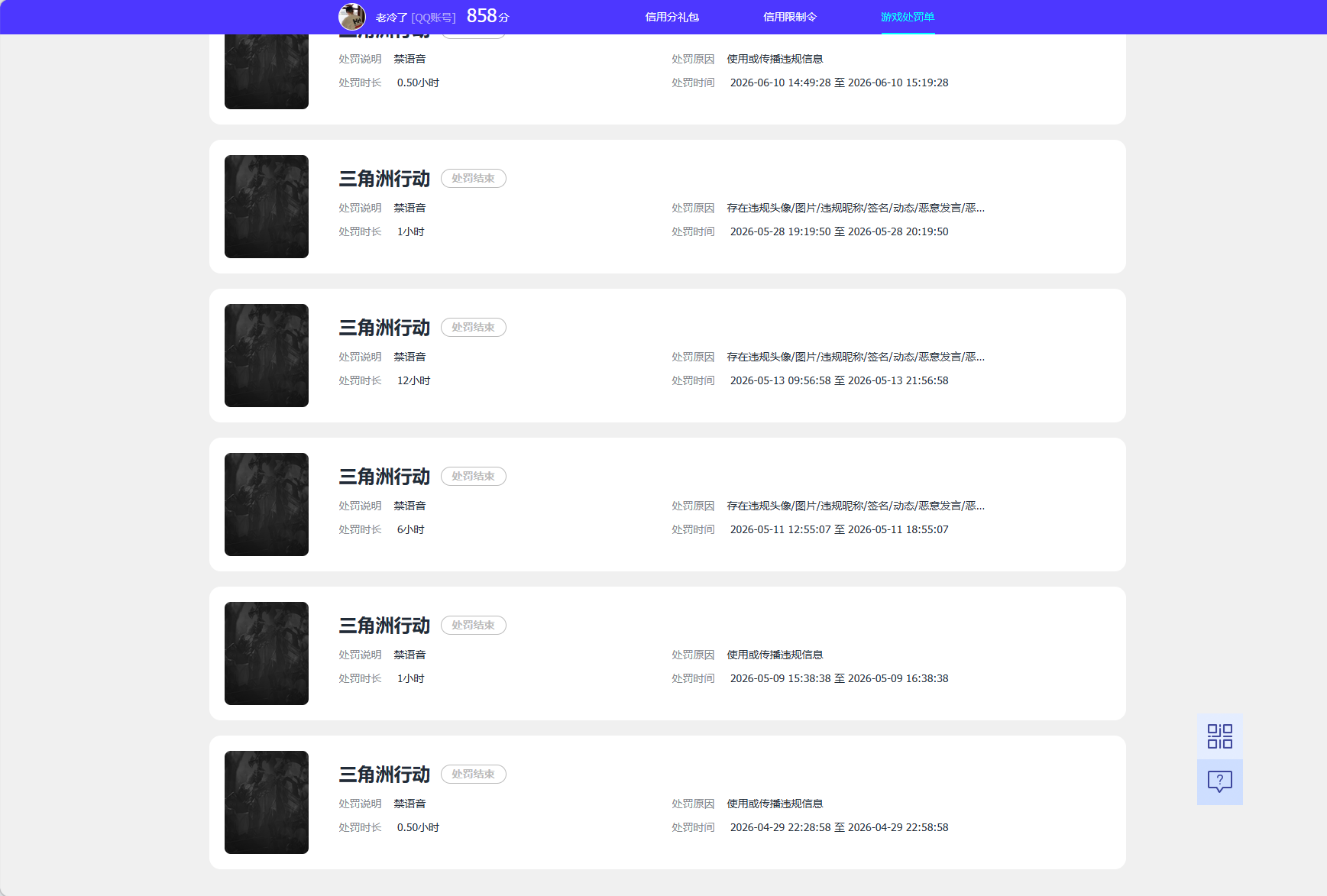The height and width of the screenshot is (896, 1327).
Task: Open the 信用分礼包 tab
Action: (x=672, y=17)
